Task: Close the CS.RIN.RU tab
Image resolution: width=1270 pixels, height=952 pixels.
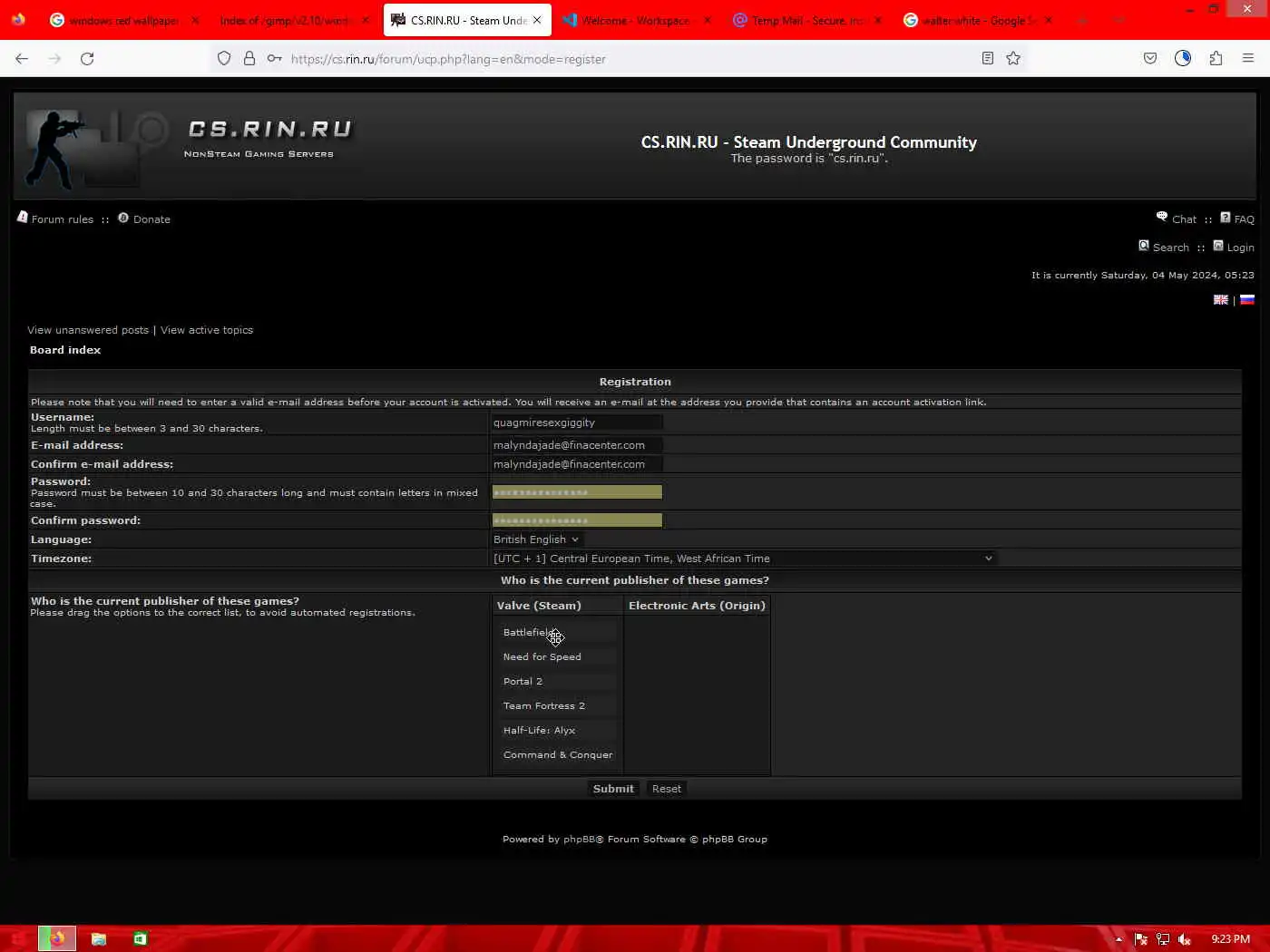Action: pyautogui.click(x=537, y=20)
